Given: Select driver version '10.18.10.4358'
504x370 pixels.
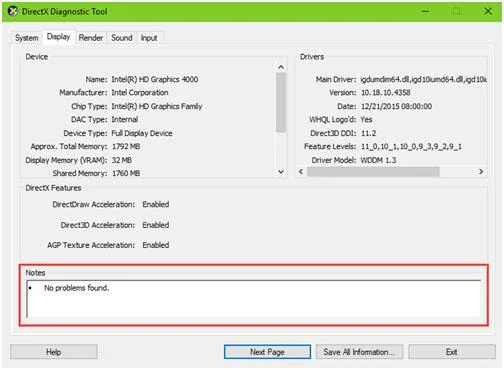Looking at the screenshot, I should 386,93.
